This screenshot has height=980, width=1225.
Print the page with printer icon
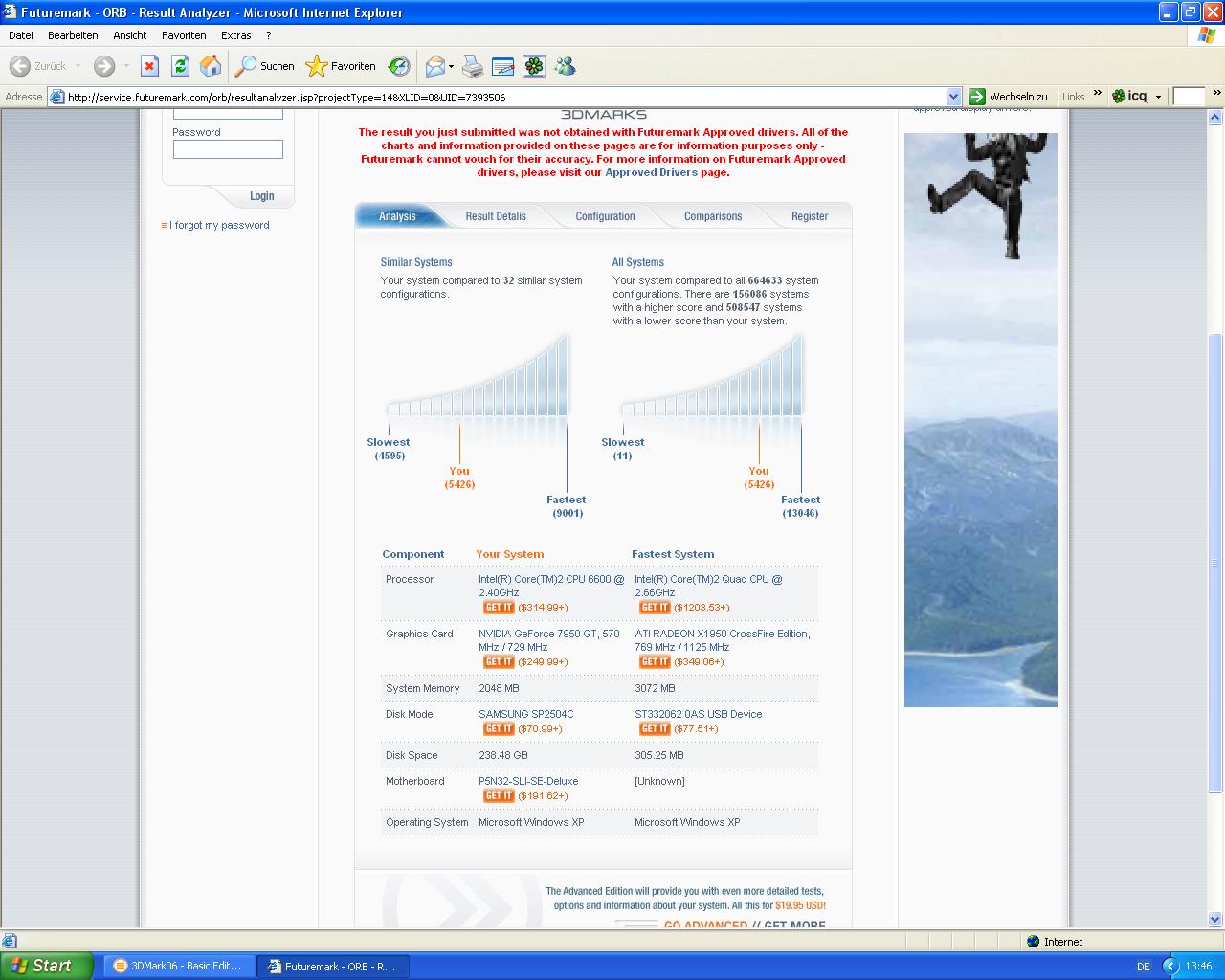[473, 66]
